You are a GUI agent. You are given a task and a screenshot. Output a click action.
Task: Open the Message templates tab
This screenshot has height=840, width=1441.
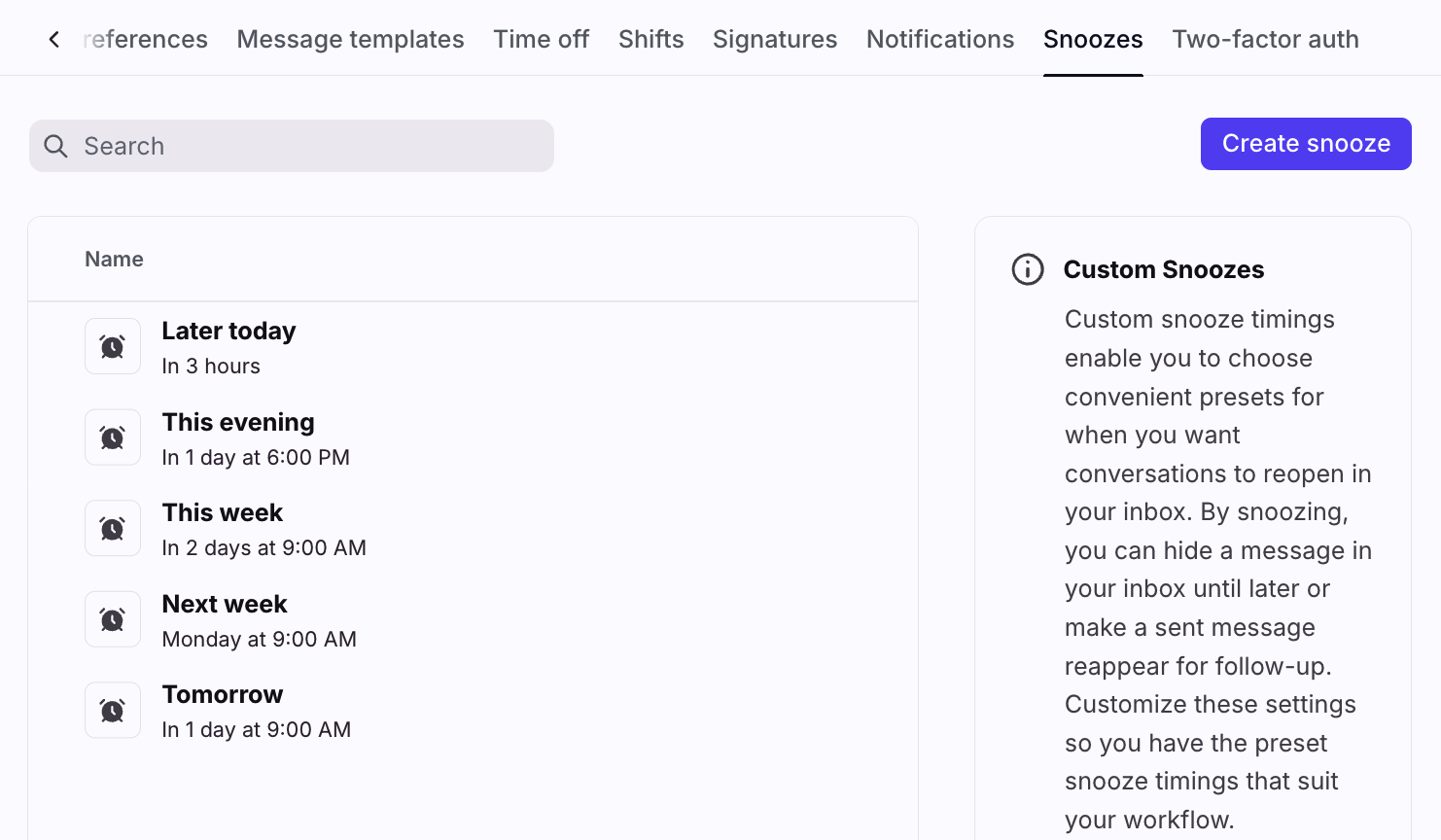pyautogui.click(x=350, y=39)
